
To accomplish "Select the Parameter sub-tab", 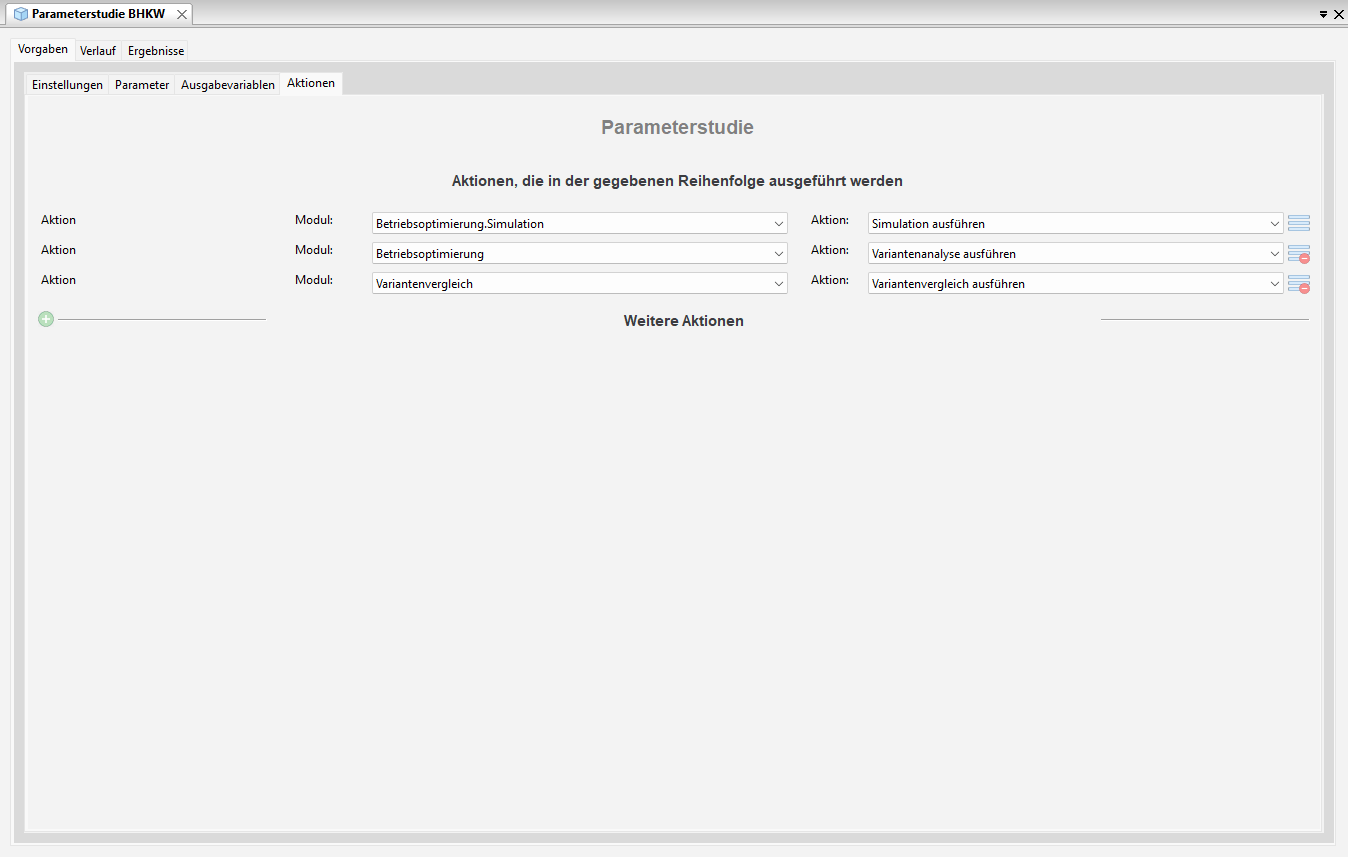I will 142,85.
